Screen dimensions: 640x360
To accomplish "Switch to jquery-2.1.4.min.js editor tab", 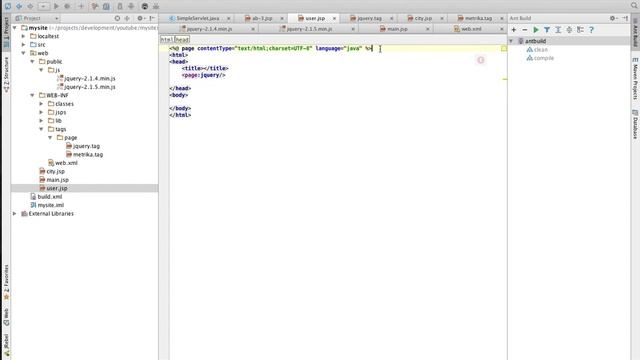I will (209, 29).
